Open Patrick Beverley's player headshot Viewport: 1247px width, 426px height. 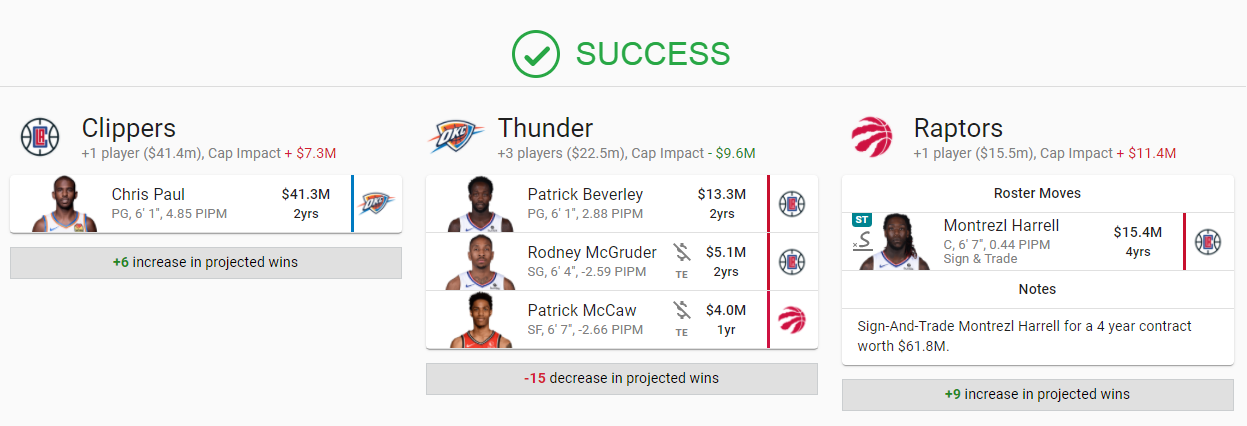(x=481, y=204)
